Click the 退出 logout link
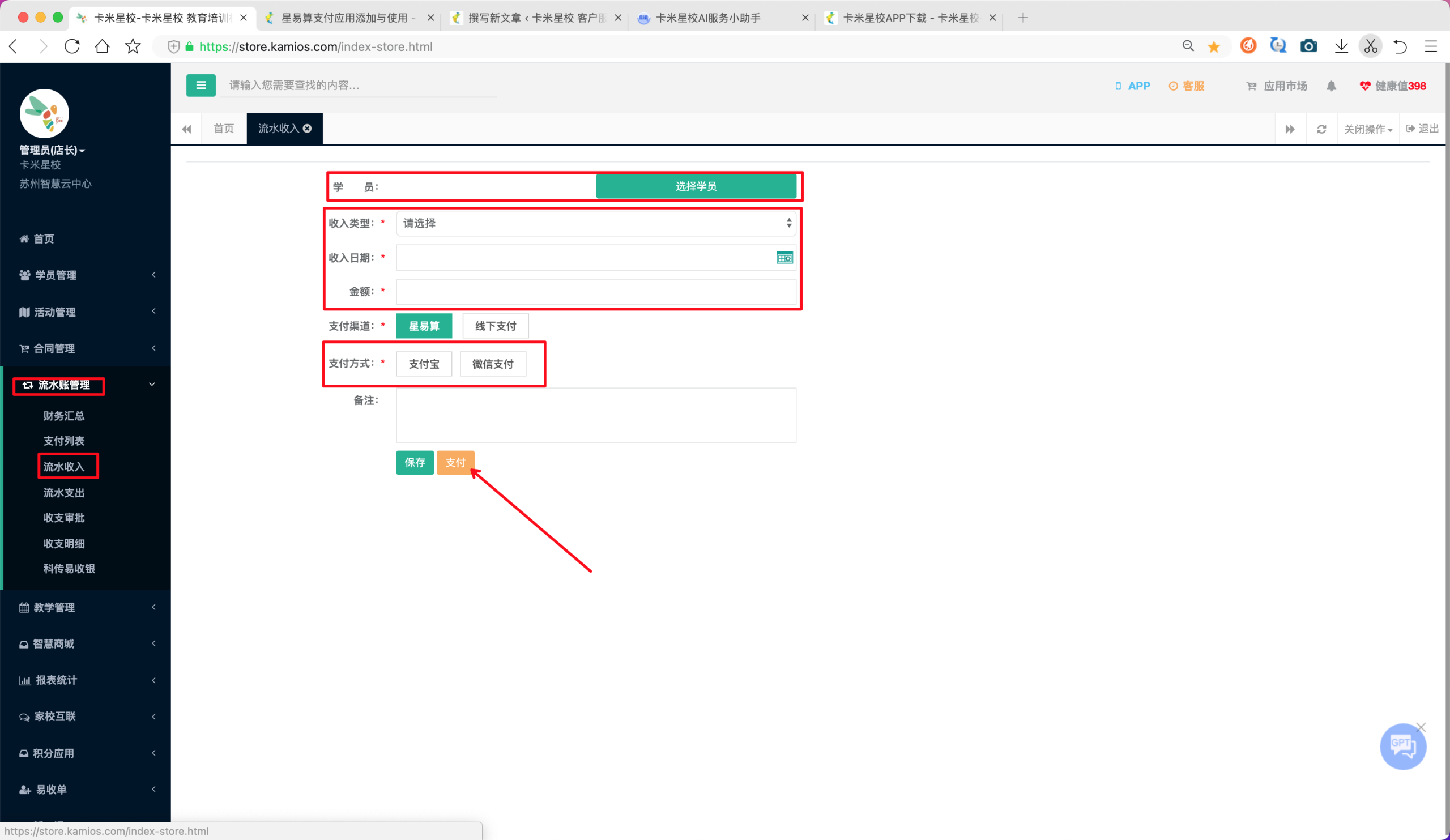 point(1422,129)
